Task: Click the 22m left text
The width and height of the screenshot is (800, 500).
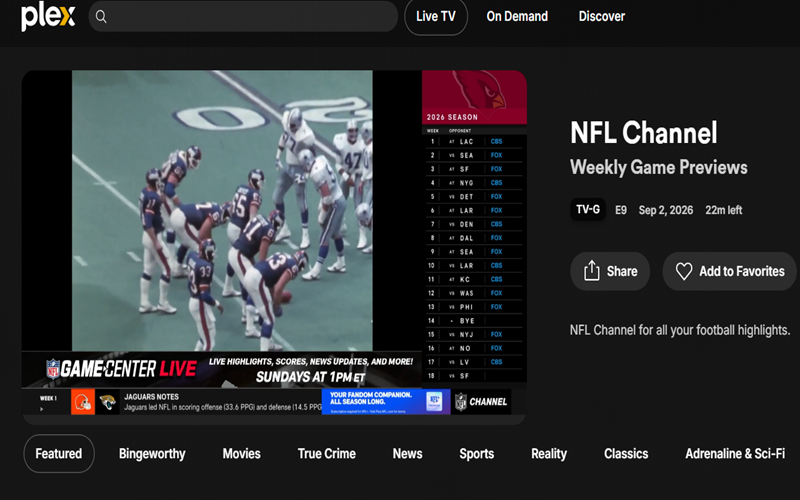Action: tap(723, 210)
